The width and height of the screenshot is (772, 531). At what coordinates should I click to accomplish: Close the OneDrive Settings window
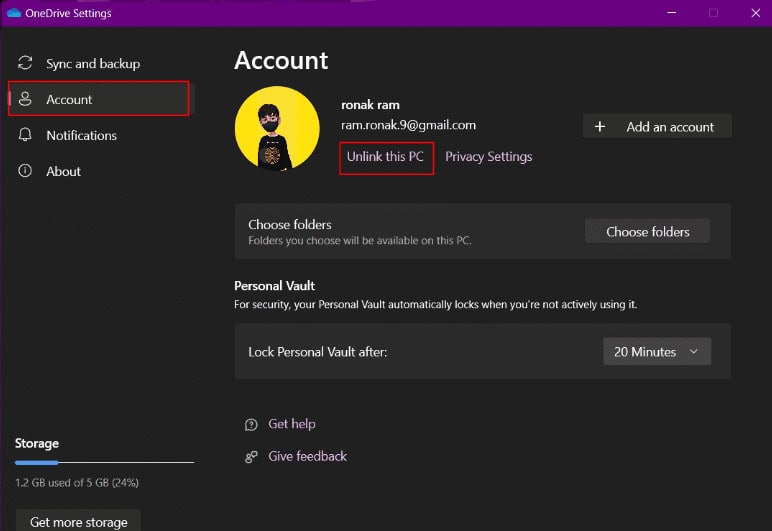756,13
